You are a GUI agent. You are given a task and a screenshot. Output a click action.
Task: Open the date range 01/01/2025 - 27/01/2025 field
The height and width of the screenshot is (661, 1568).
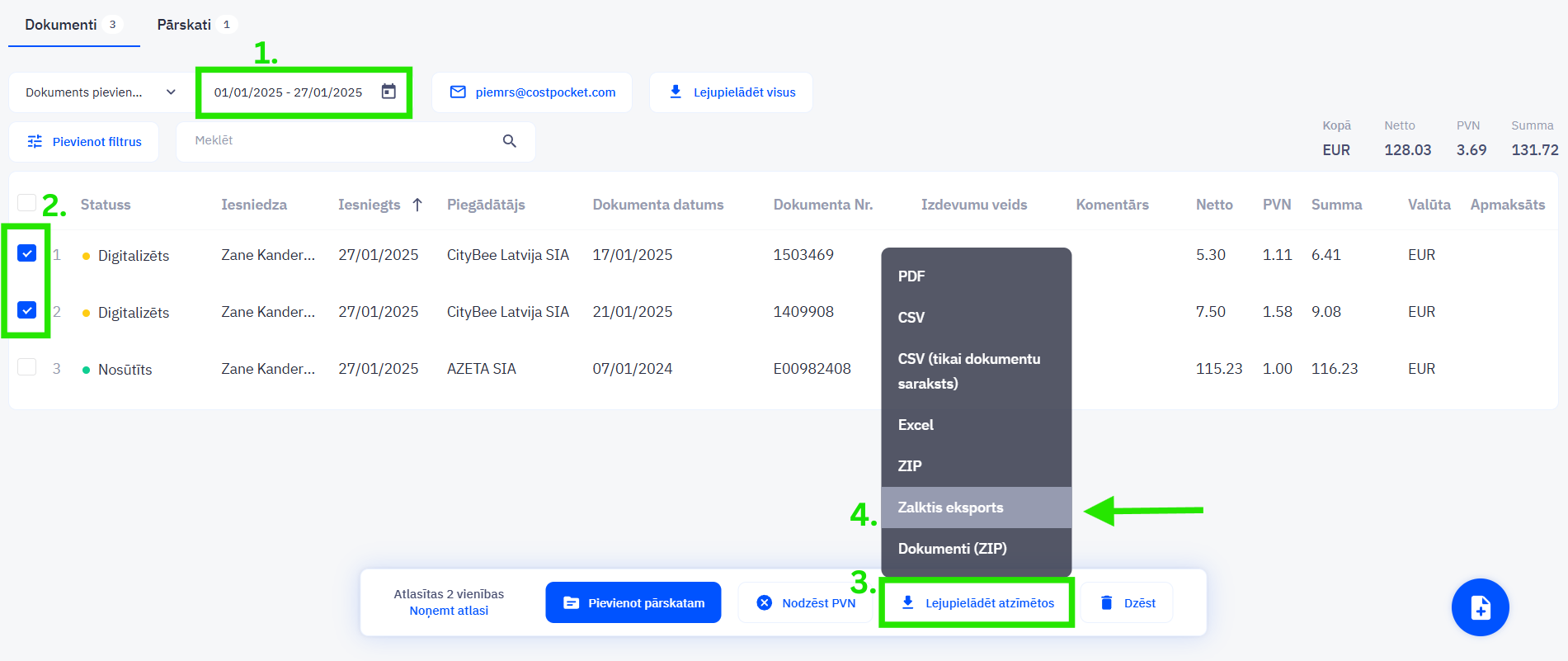click(304, 92)
